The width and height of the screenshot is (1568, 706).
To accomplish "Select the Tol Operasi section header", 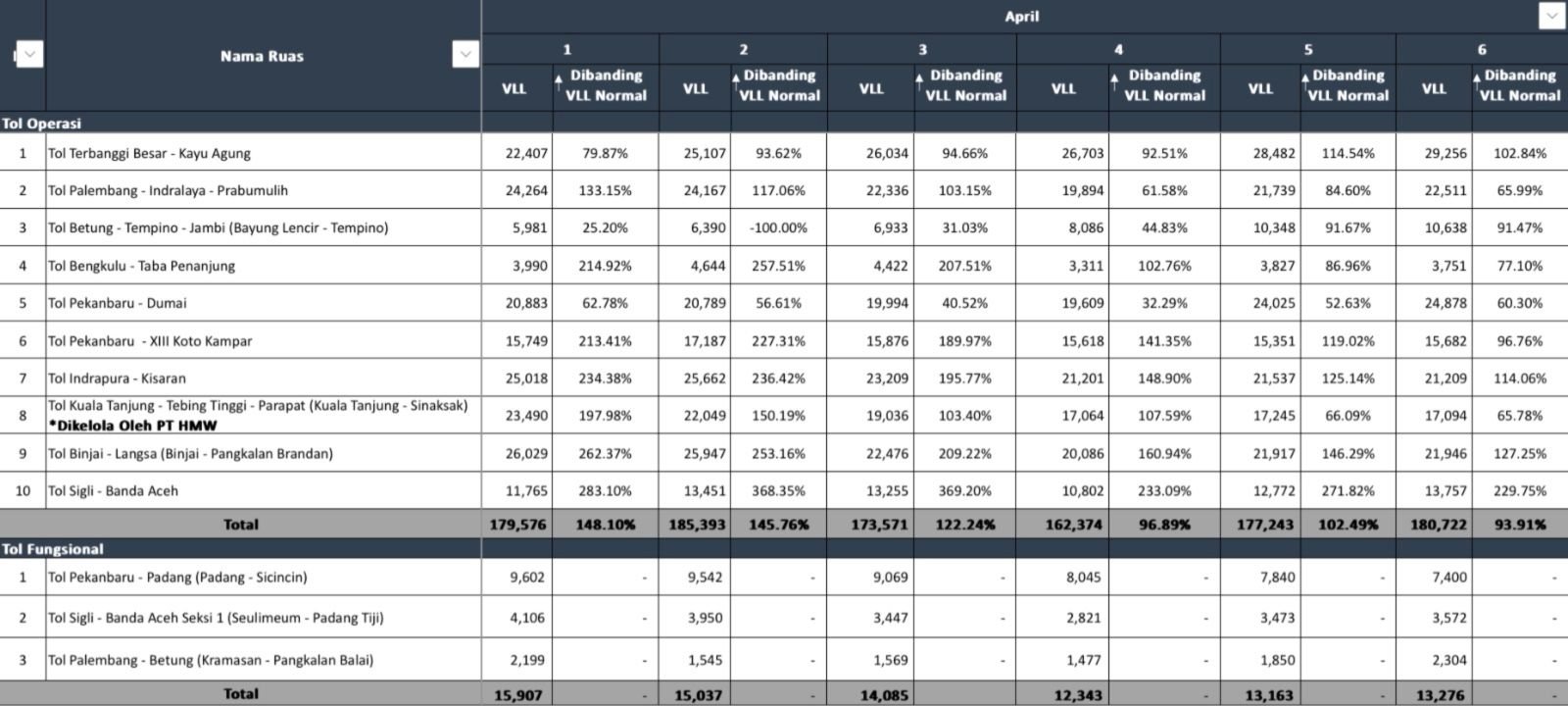I will click(42, 124).
